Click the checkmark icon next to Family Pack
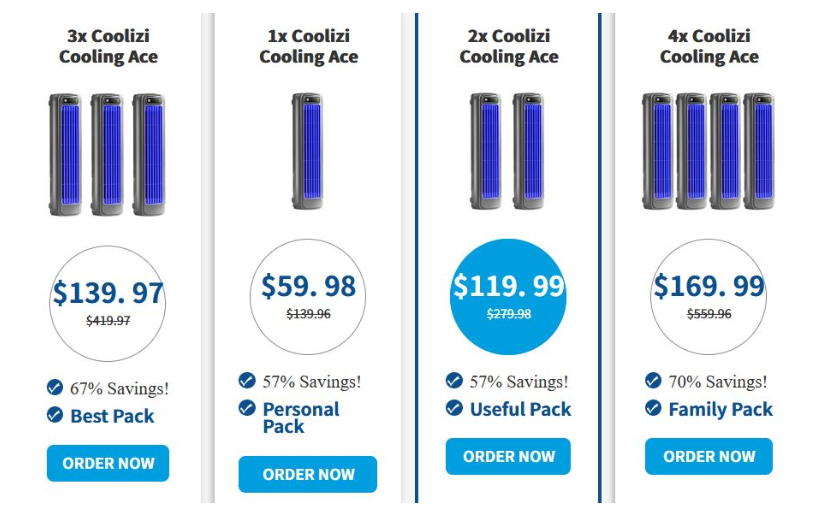 [x=653, y=408]
